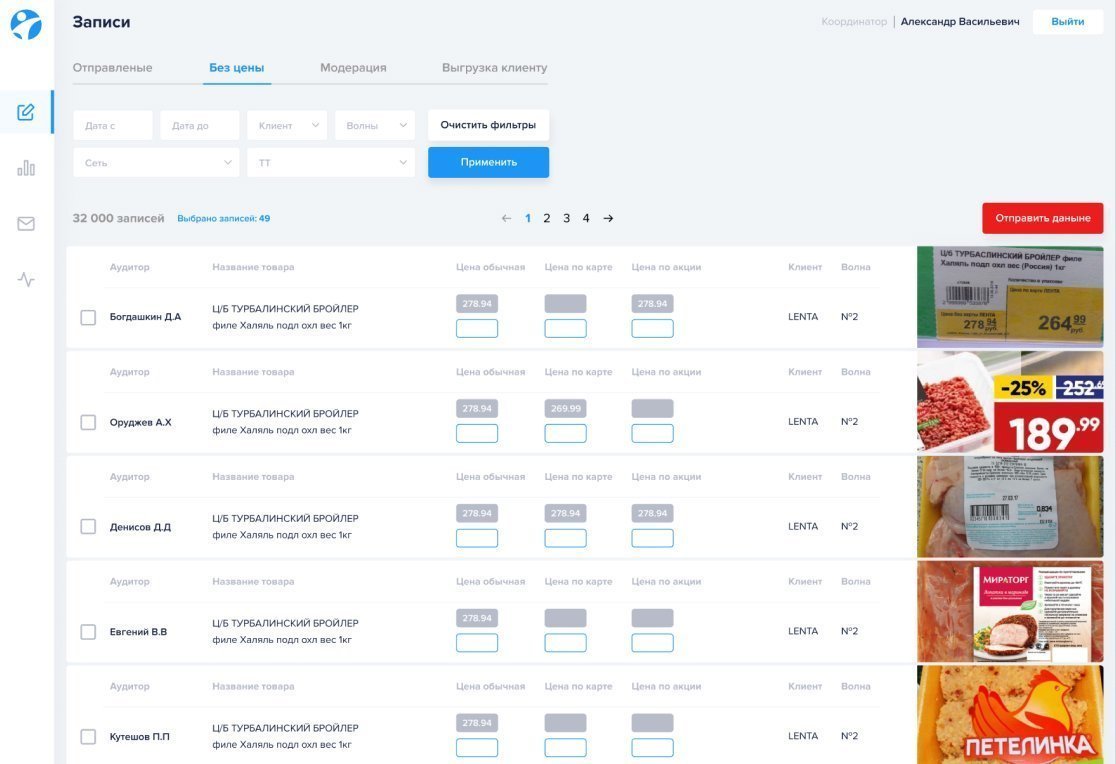Viewport: 1116px width, 764px height.
Task: Click Цена по акции input for Богдашкин Д.А
Action: pos(652,328)
